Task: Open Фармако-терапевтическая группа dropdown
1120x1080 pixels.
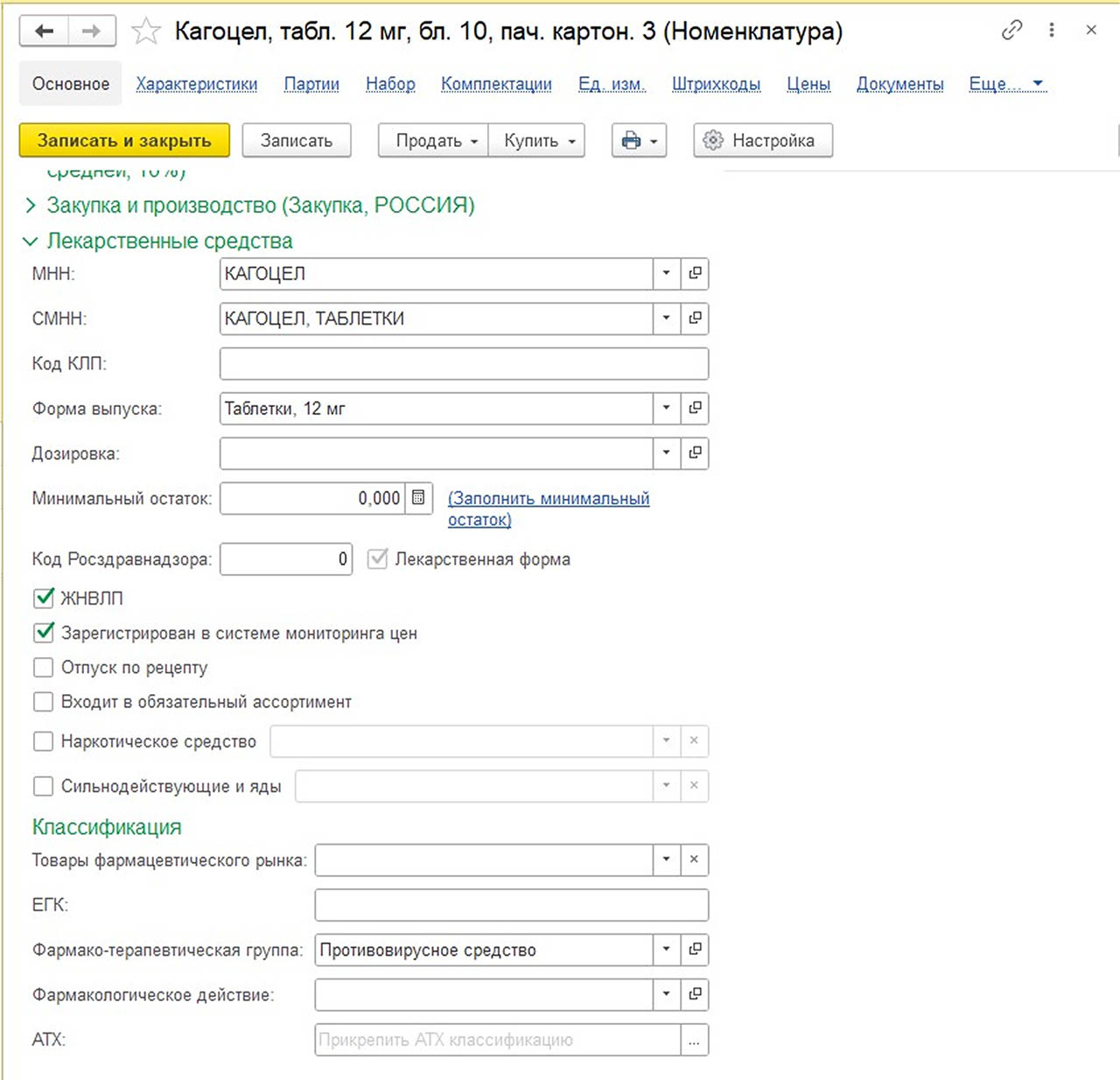Action: (666, 950)
